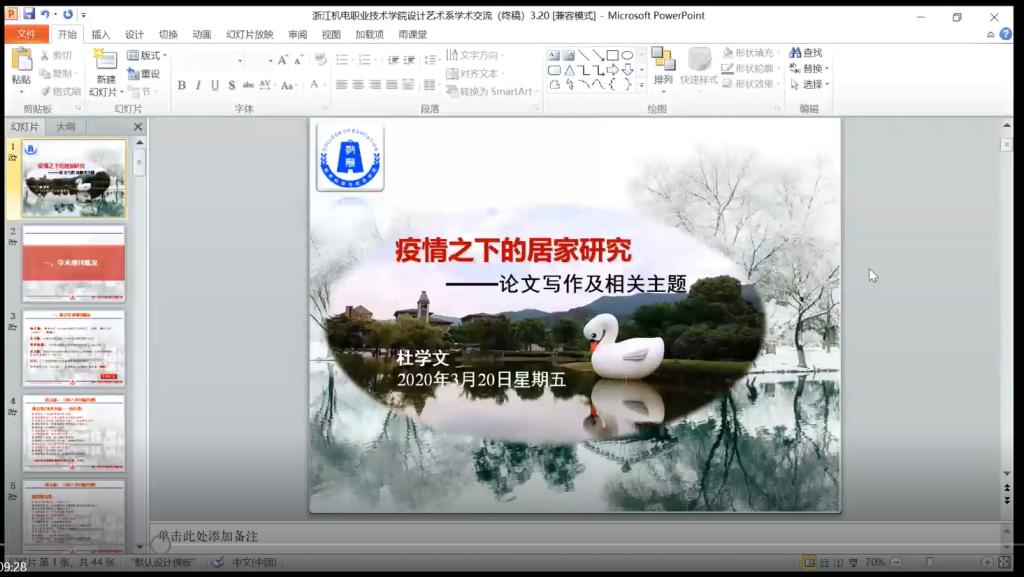Start Slide Show from the status bar icon

pos(853,561)
